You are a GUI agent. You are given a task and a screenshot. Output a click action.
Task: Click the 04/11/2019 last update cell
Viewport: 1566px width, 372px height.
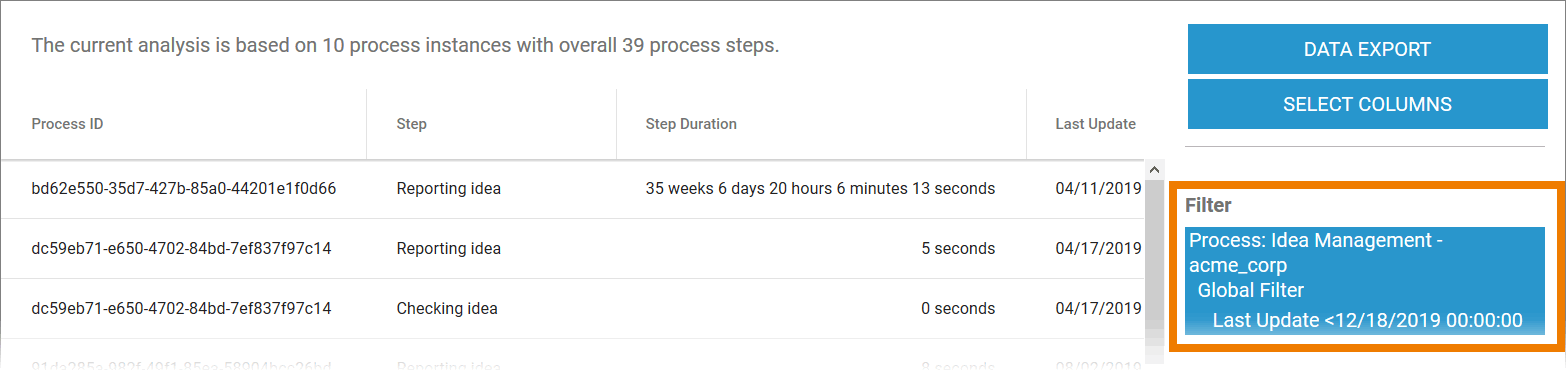click(x=1098, y=188)
